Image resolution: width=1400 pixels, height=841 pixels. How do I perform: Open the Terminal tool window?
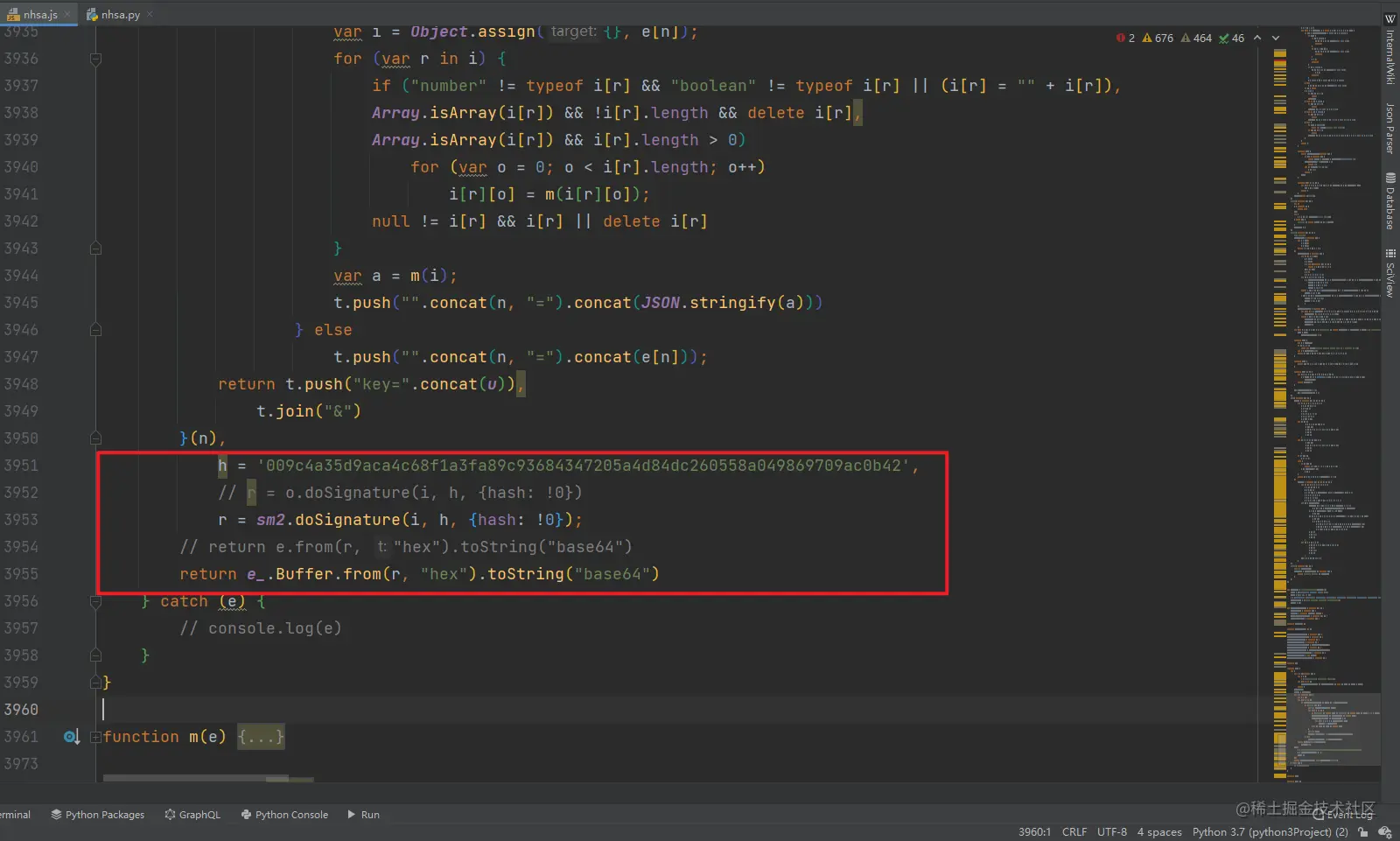[14, 815]
